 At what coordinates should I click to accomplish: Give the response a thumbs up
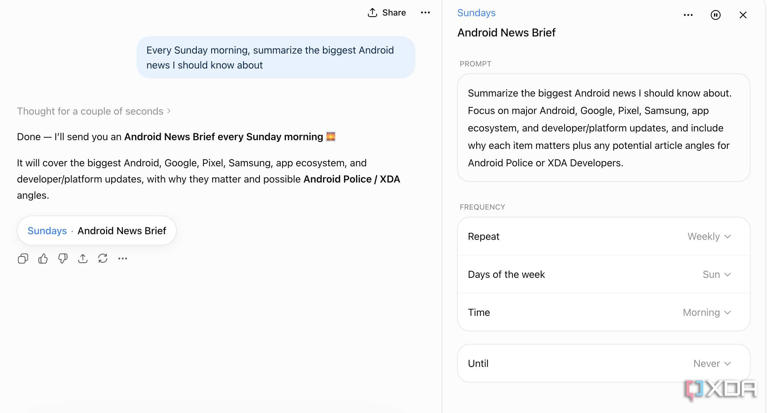pyautogui.click(x=43, y=259)
